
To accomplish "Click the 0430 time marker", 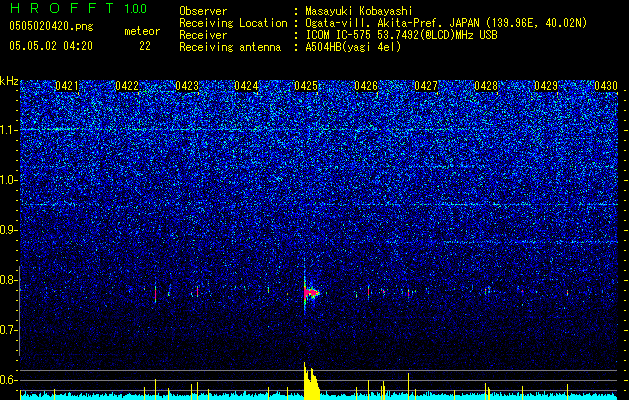I will 606,85.
